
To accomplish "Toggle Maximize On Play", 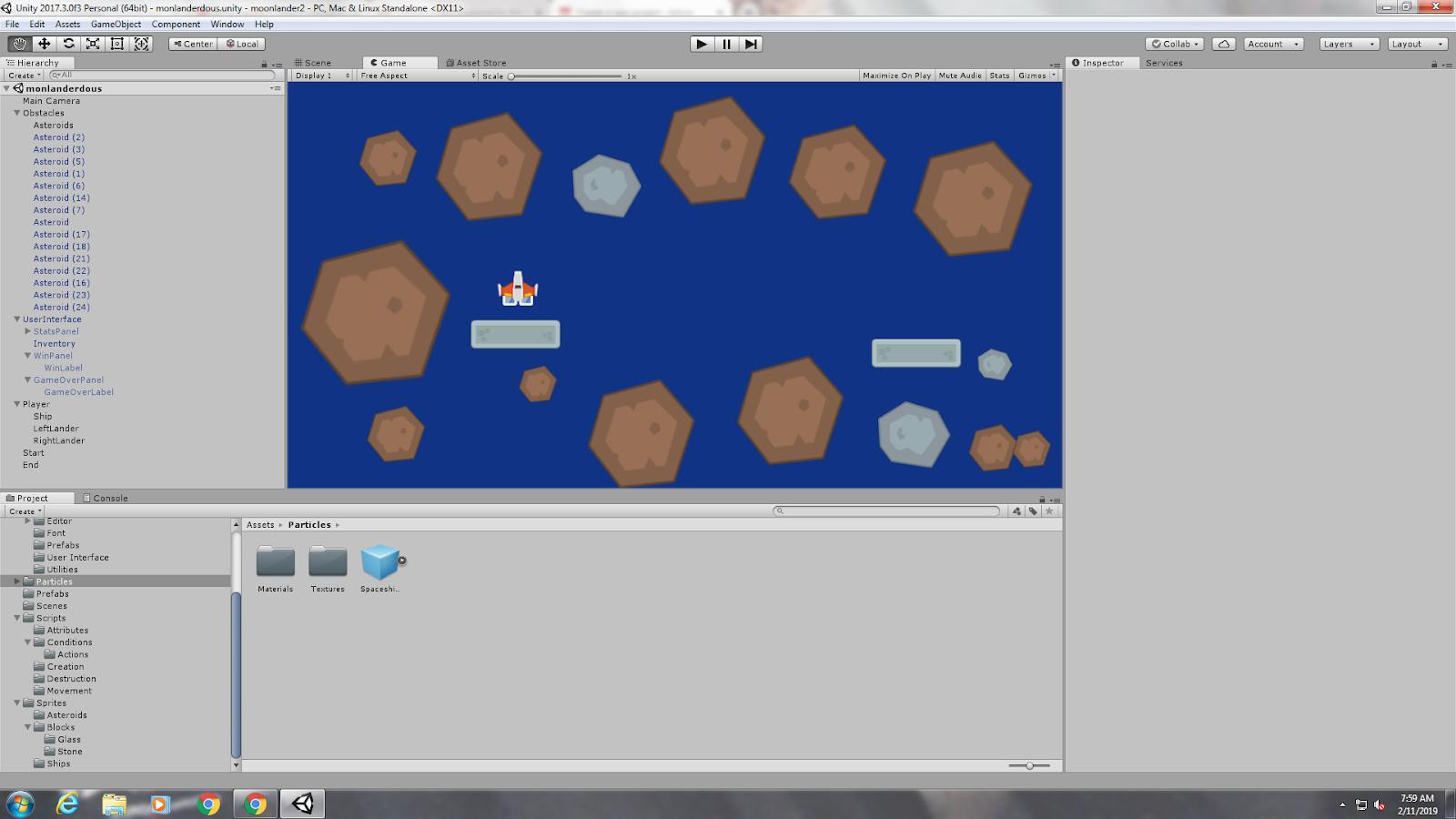I will [896, 76].
